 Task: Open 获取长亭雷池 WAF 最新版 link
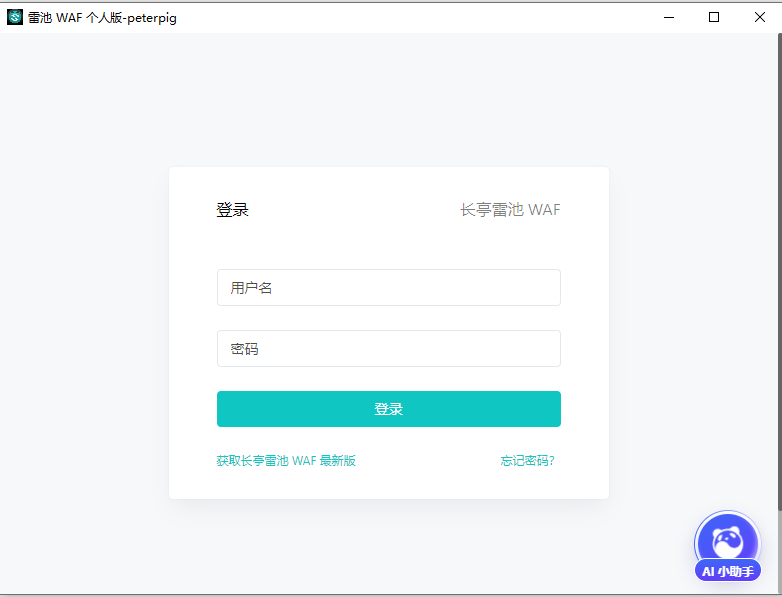coord(286,460)
